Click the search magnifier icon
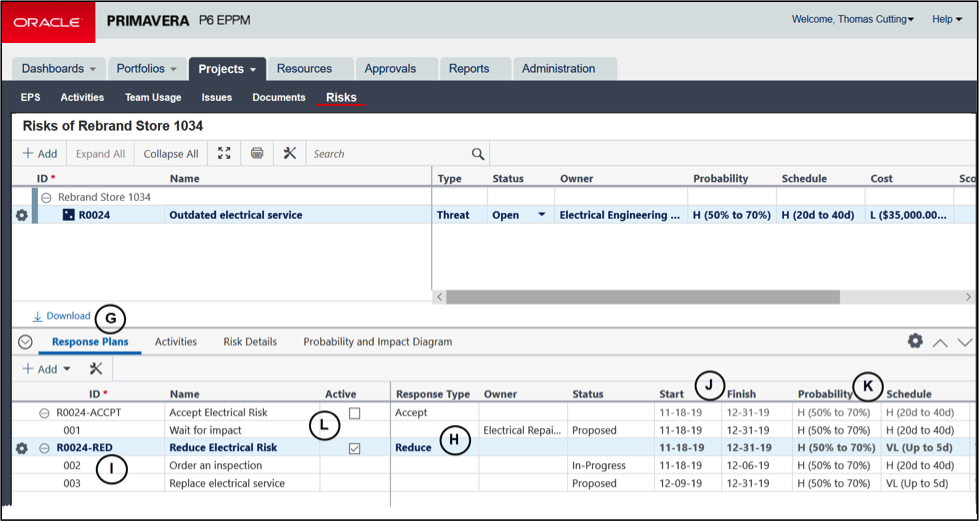This screenshot has height=521, width=979. (478, 154)
